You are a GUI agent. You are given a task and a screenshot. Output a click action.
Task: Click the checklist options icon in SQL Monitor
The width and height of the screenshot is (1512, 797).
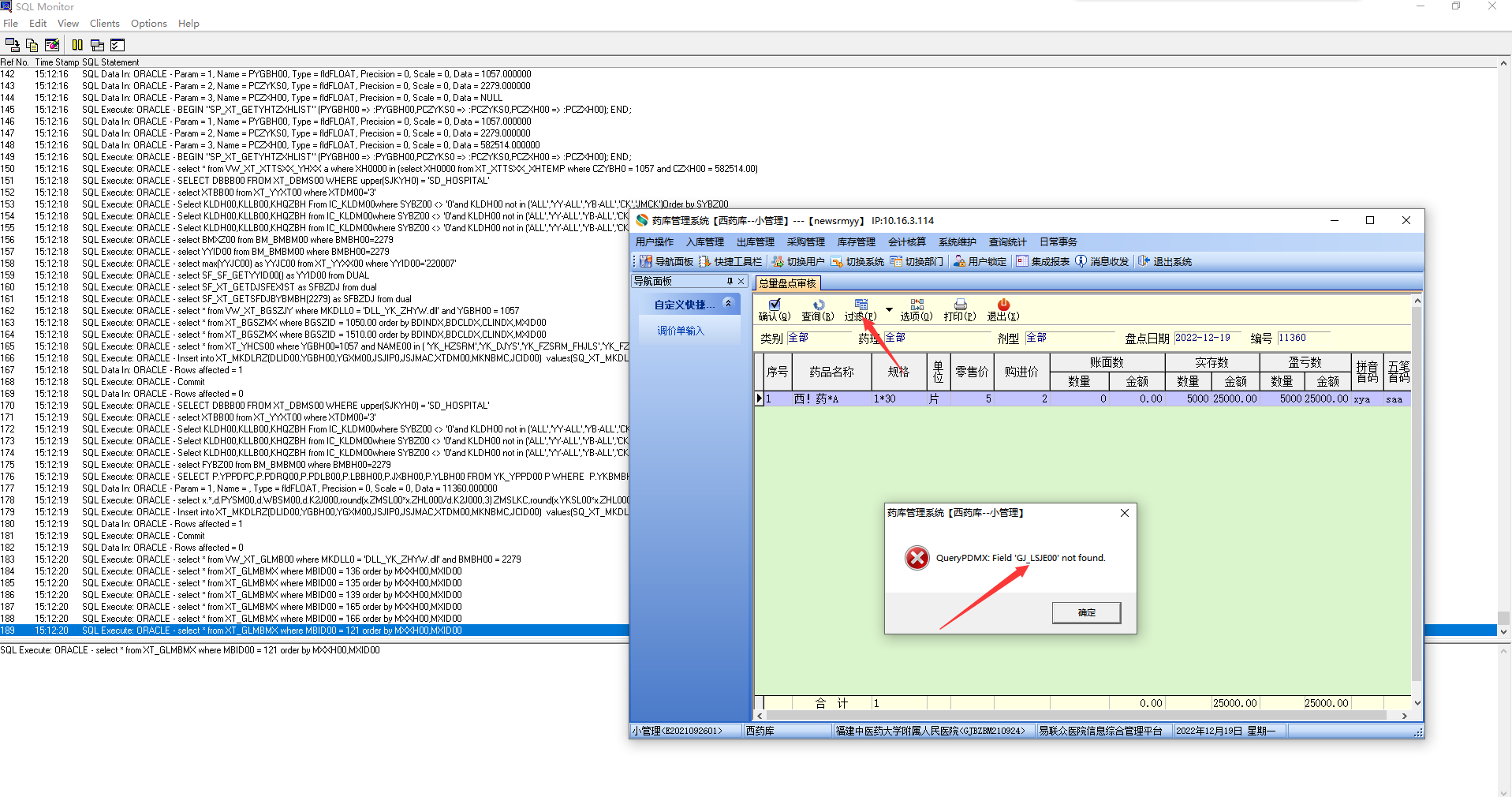tap(118, 45)
